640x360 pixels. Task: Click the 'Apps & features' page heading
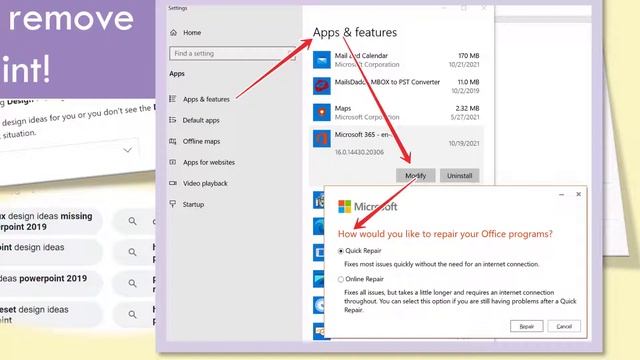[355, 32]
